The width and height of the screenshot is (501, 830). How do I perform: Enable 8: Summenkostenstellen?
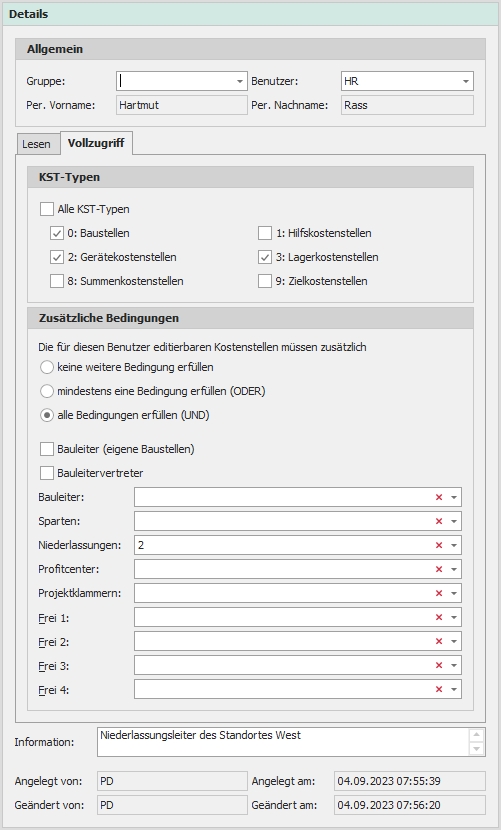click(57, 281)
